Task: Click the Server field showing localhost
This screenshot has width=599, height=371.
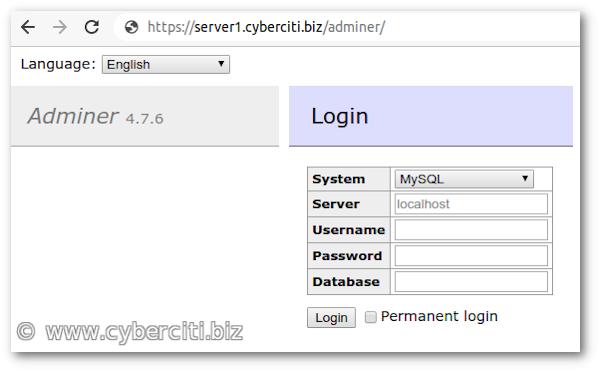Action: (x=471, y=204)
